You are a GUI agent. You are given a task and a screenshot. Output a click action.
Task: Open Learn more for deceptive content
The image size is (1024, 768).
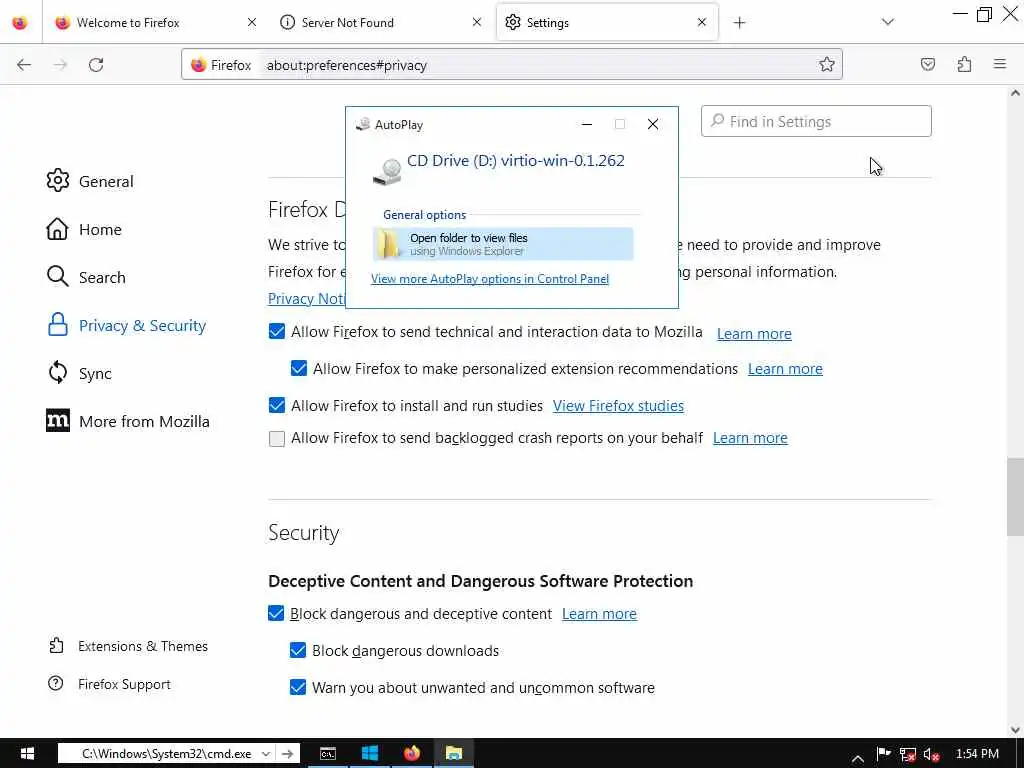(599, 614)
